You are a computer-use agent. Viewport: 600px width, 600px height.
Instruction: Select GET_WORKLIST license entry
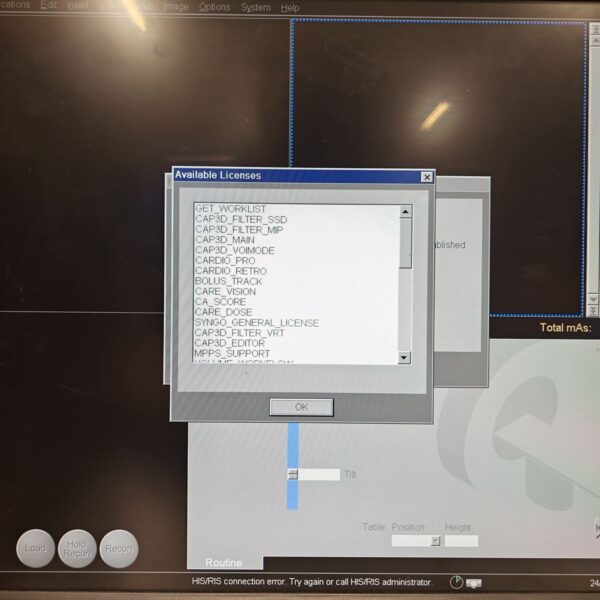click(x=230, y=209)
